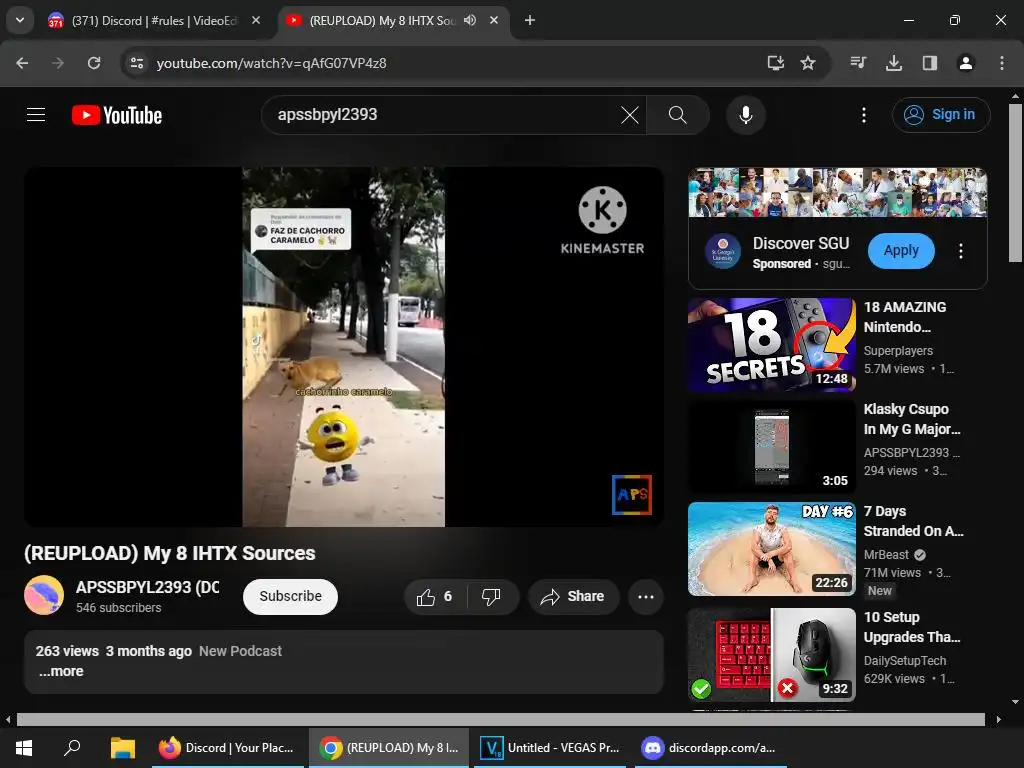
Task: Close the Discord tab
Action: (256, 20)
